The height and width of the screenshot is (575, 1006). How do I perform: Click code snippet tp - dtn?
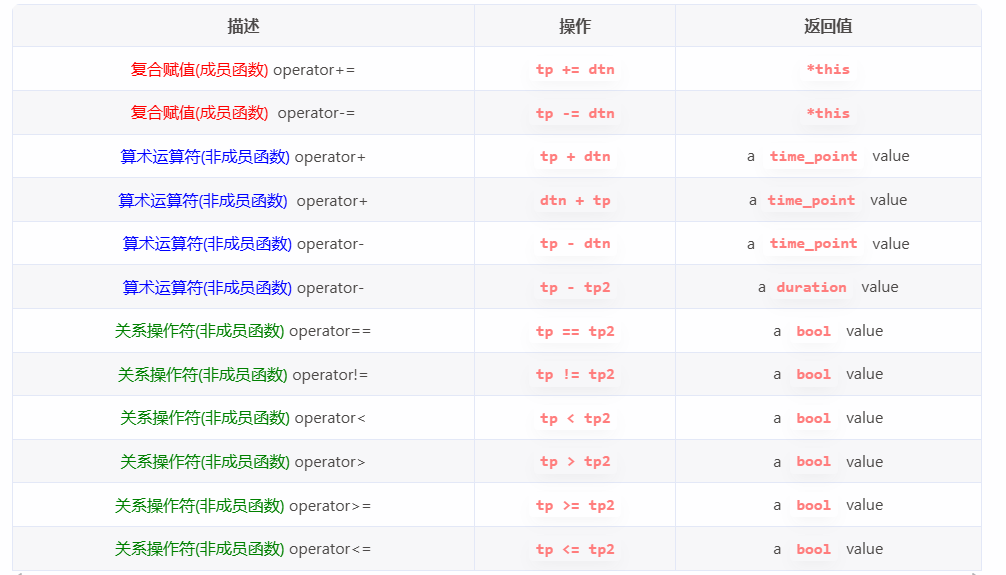(575, 244)
